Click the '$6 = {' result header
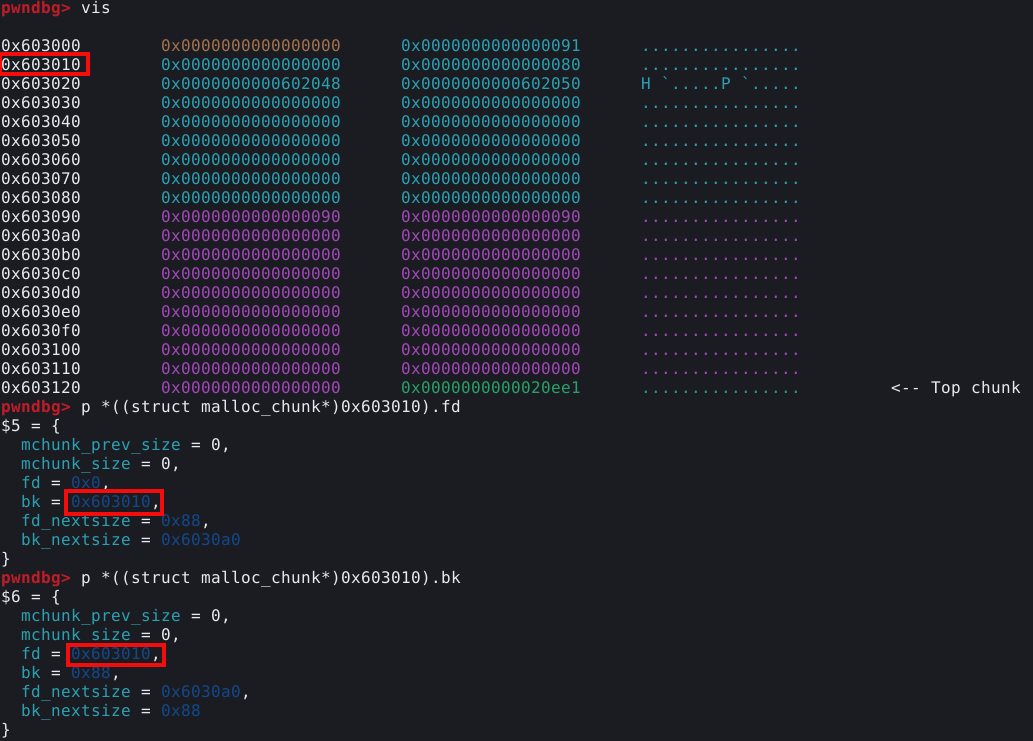The width and height of the screenshot is (1033, 741). 30,597
